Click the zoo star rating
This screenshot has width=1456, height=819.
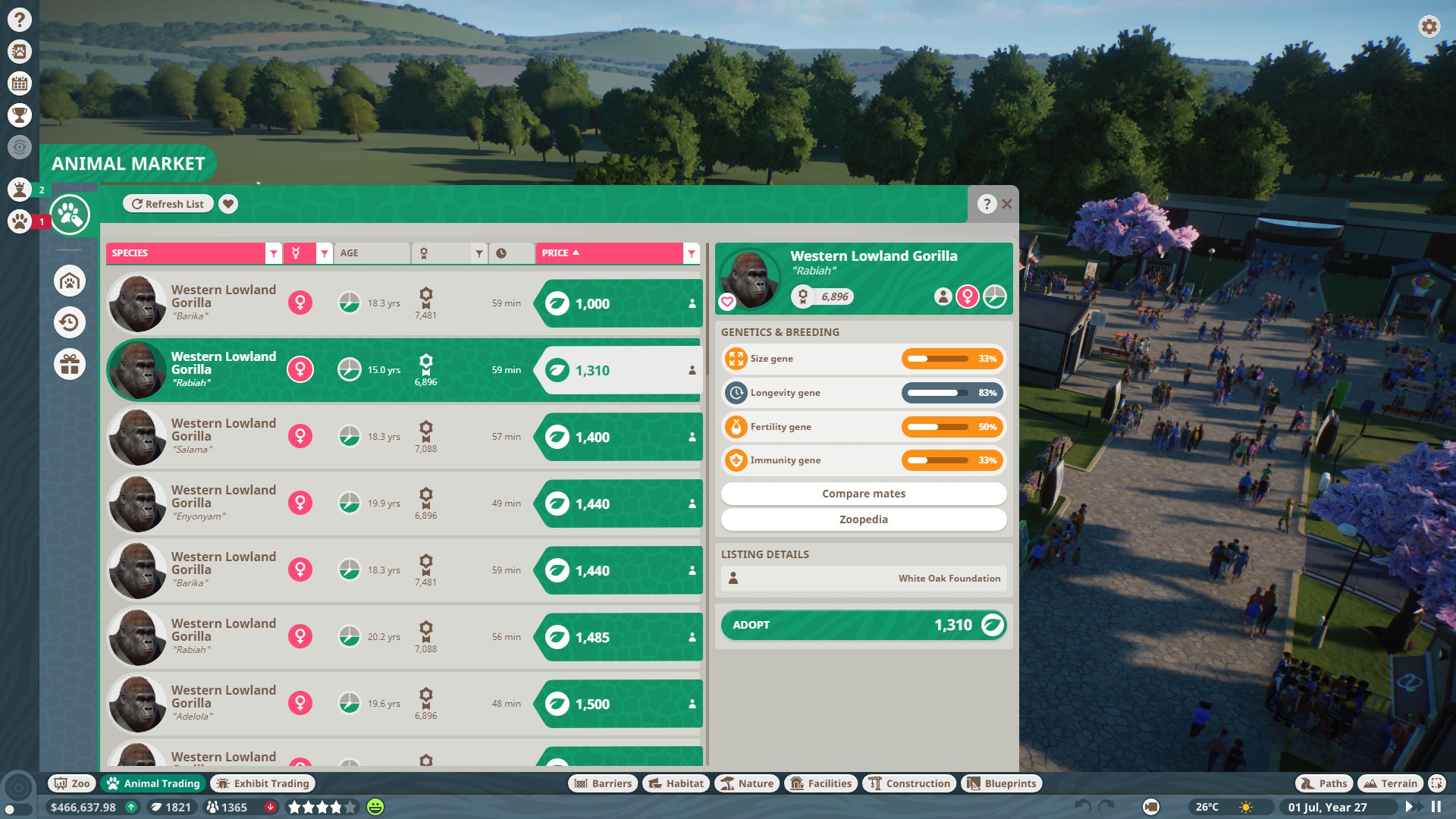pos(322,807)
